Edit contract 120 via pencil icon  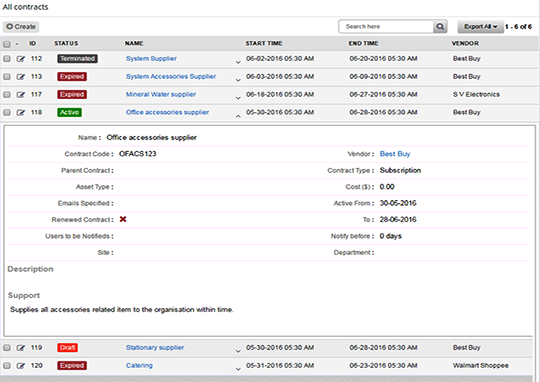click(x=21, y=366)
